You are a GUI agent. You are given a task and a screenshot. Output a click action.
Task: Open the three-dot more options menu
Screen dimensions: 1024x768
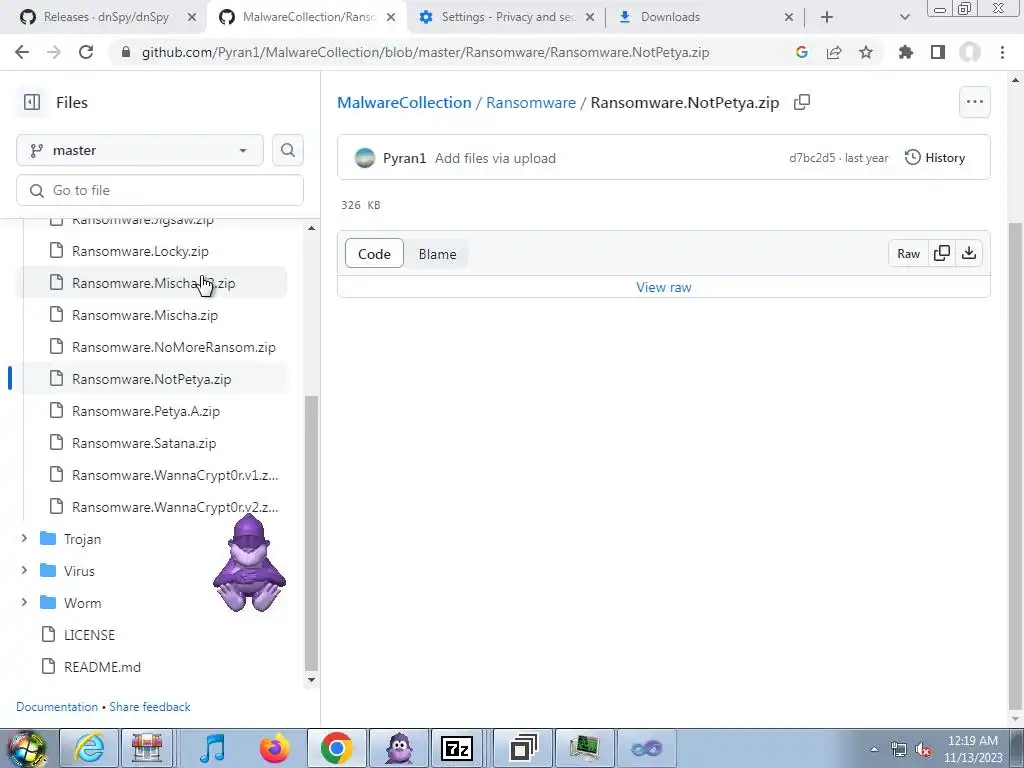pyautogui.click(x=974, y=102)
